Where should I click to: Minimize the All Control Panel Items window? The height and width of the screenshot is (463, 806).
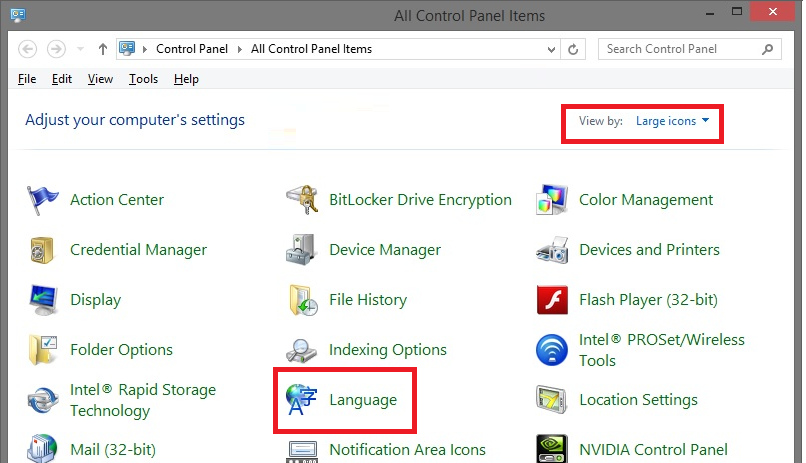tap(710, 13)
